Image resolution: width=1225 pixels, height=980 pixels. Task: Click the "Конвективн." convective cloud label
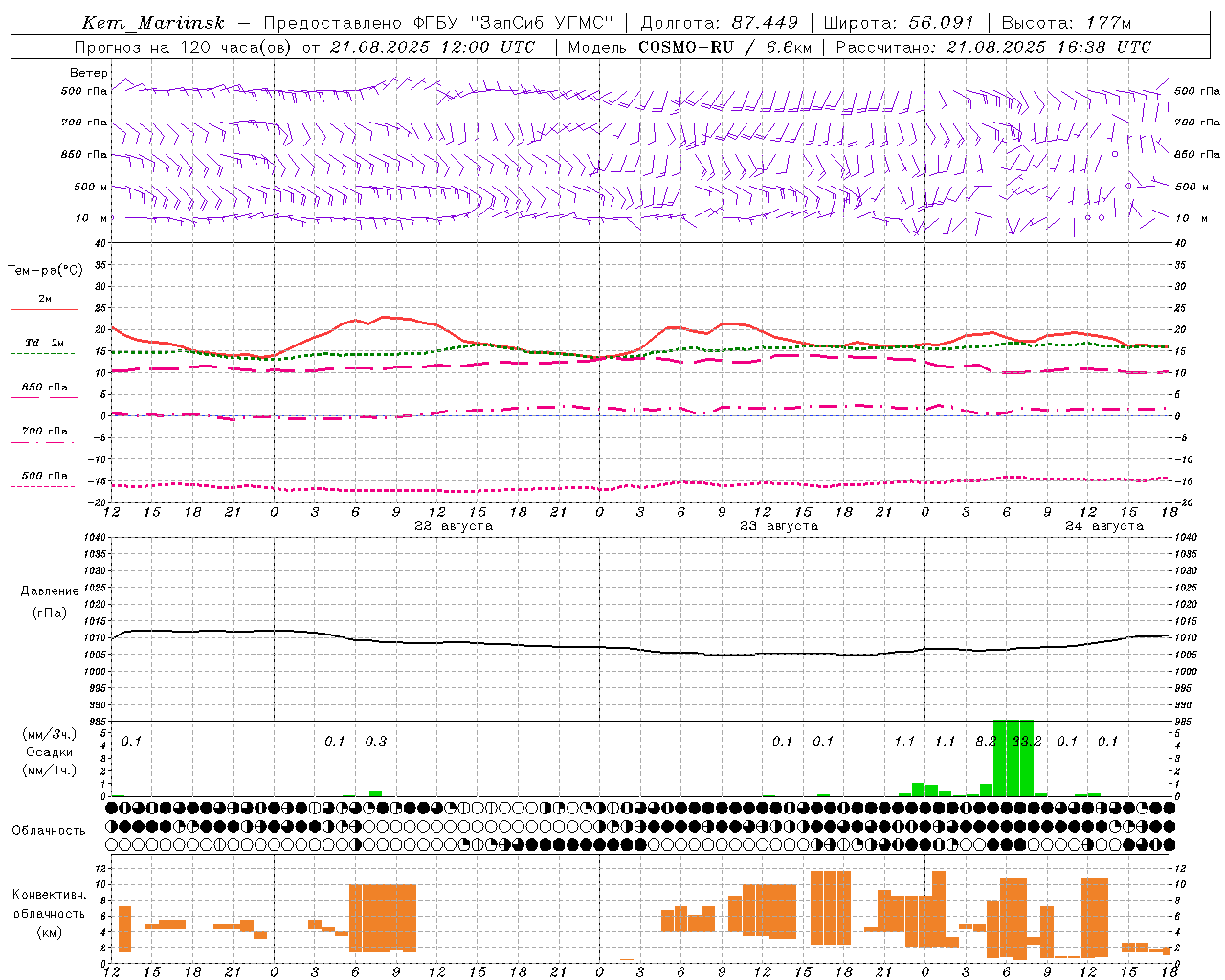click(x=50, y=895)
